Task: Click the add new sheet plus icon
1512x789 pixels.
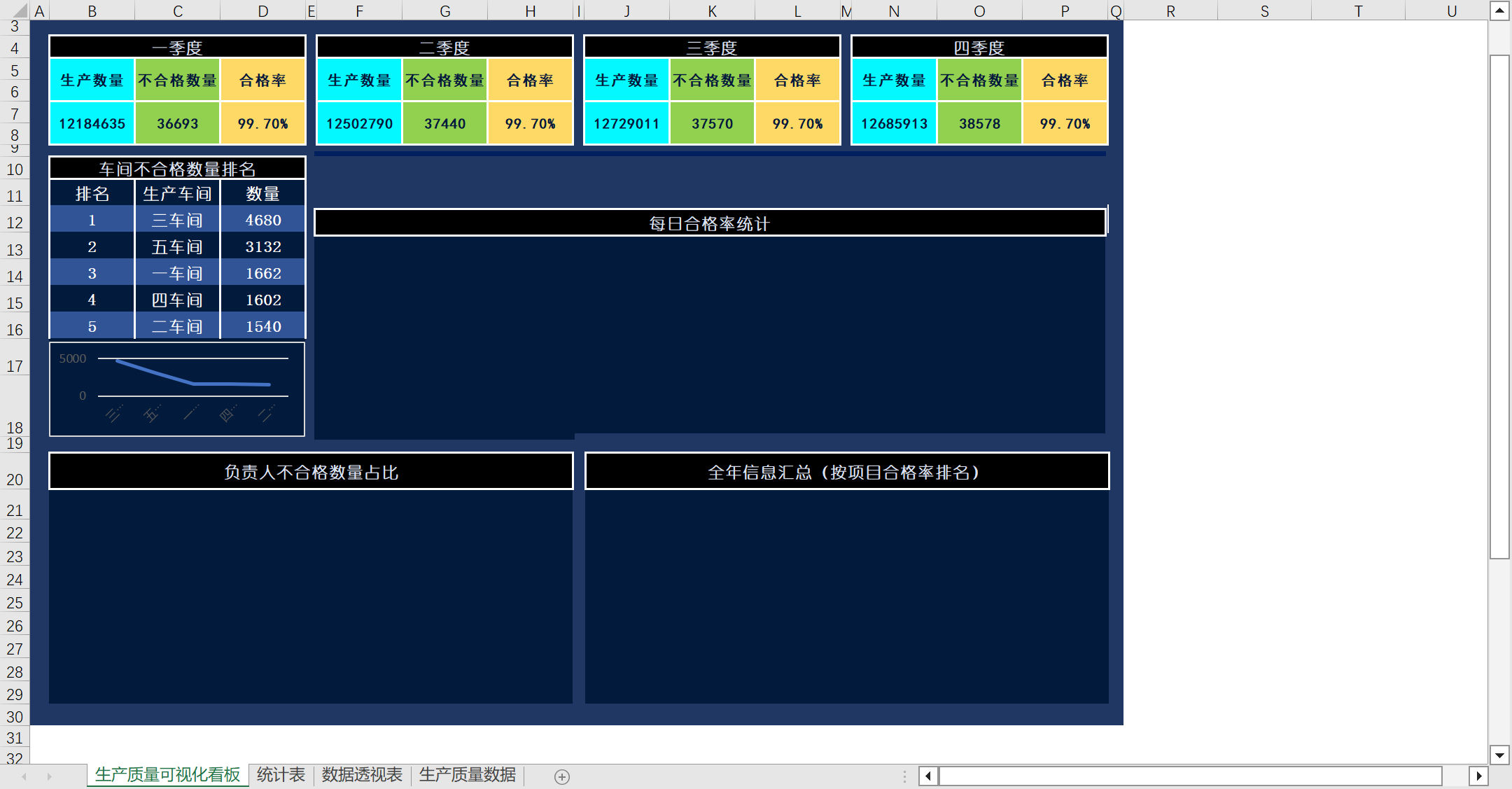Action: [x=561, y=776]
